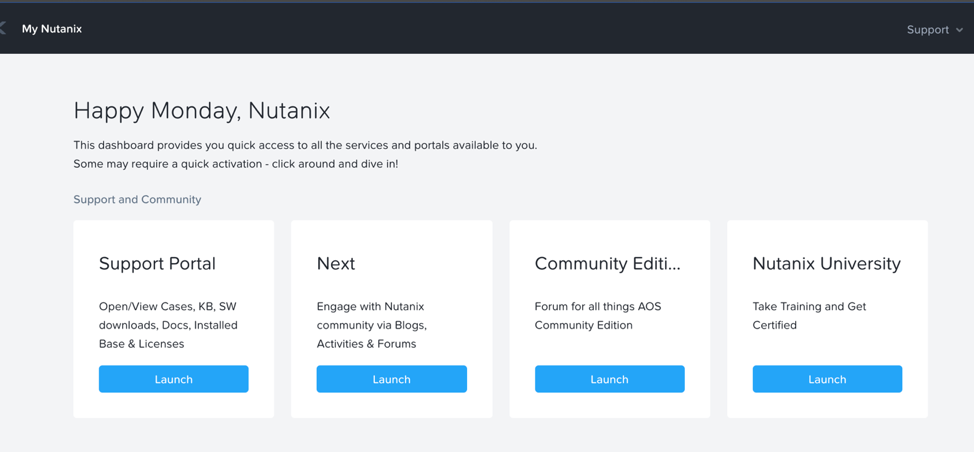Click the truncated Community Edition card heading
This screenshot has width=974, height=452.
(x=608, y=263)
